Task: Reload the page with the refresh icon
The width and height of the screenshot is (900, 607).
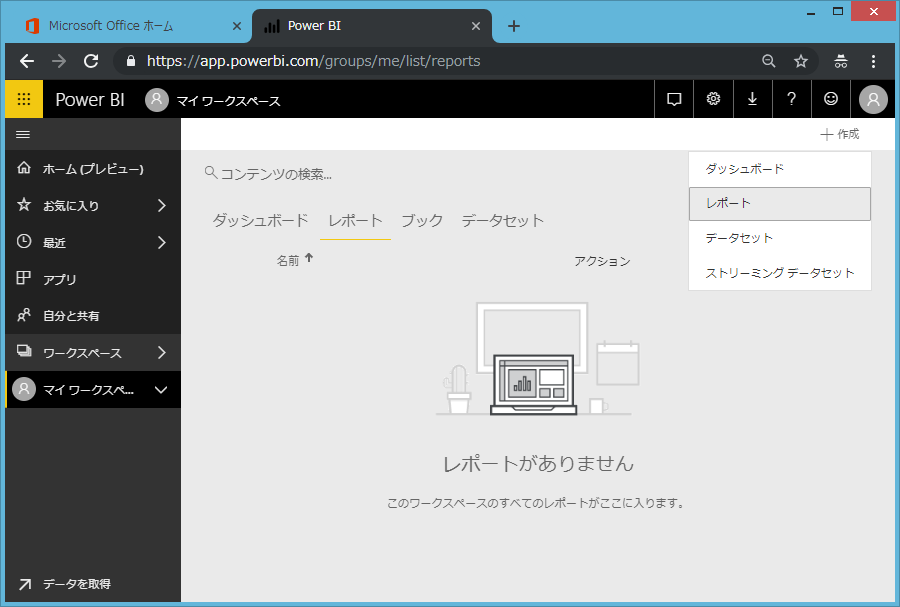Action: (x=91, y=61)
